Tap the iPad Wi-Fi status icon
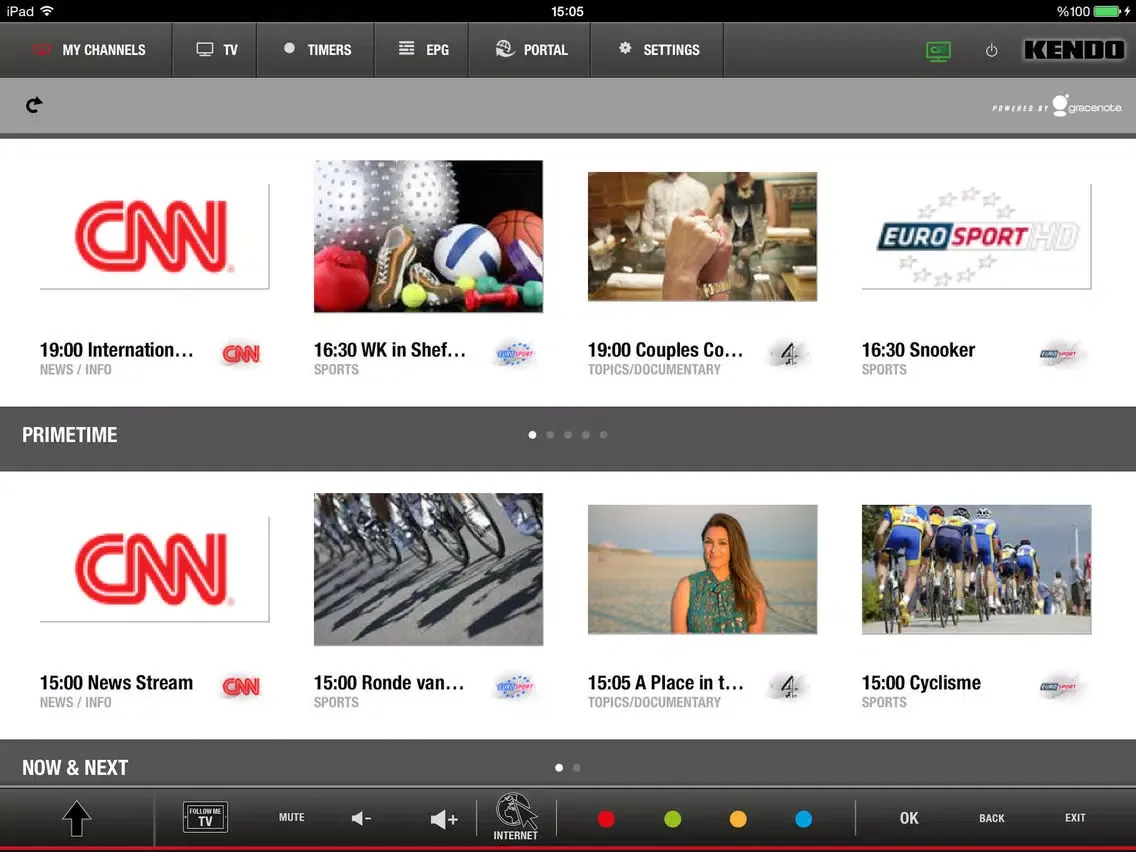The width and height of the screenshot is (1136, 852). 47,11
